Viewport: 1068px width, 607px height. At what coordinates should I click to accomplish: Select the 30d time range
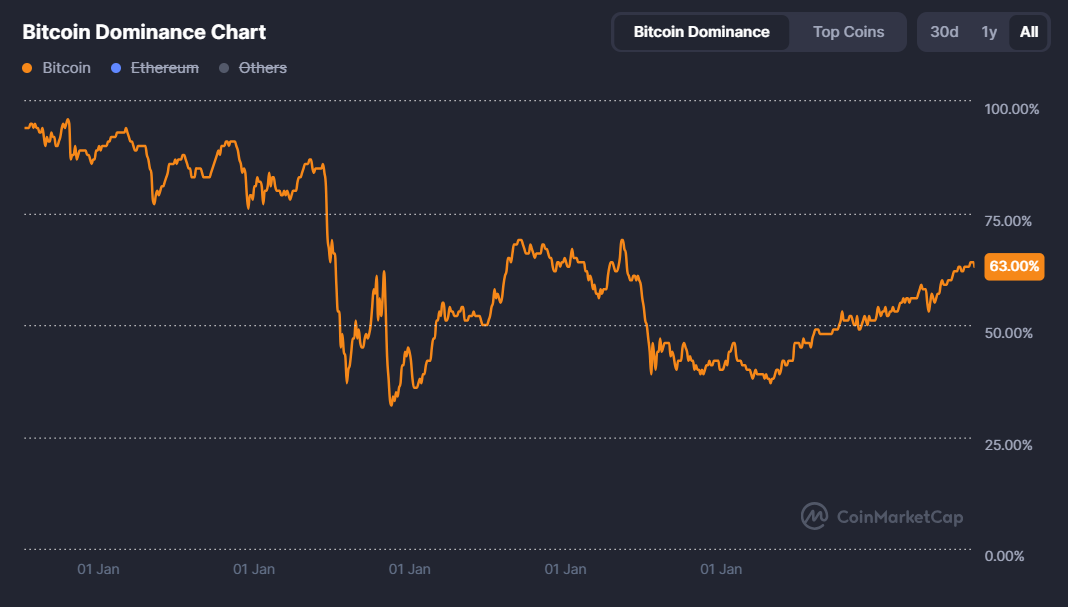[x=944, y=32]
